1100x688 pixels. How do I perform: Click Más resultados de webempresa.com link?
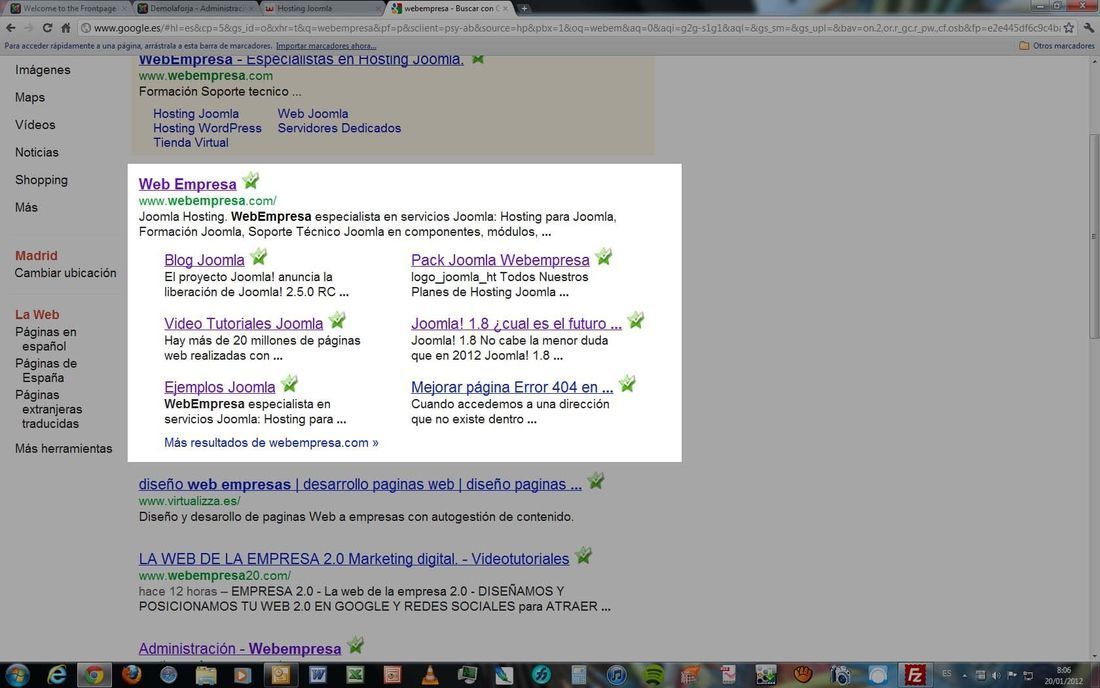tap(271, 443)
